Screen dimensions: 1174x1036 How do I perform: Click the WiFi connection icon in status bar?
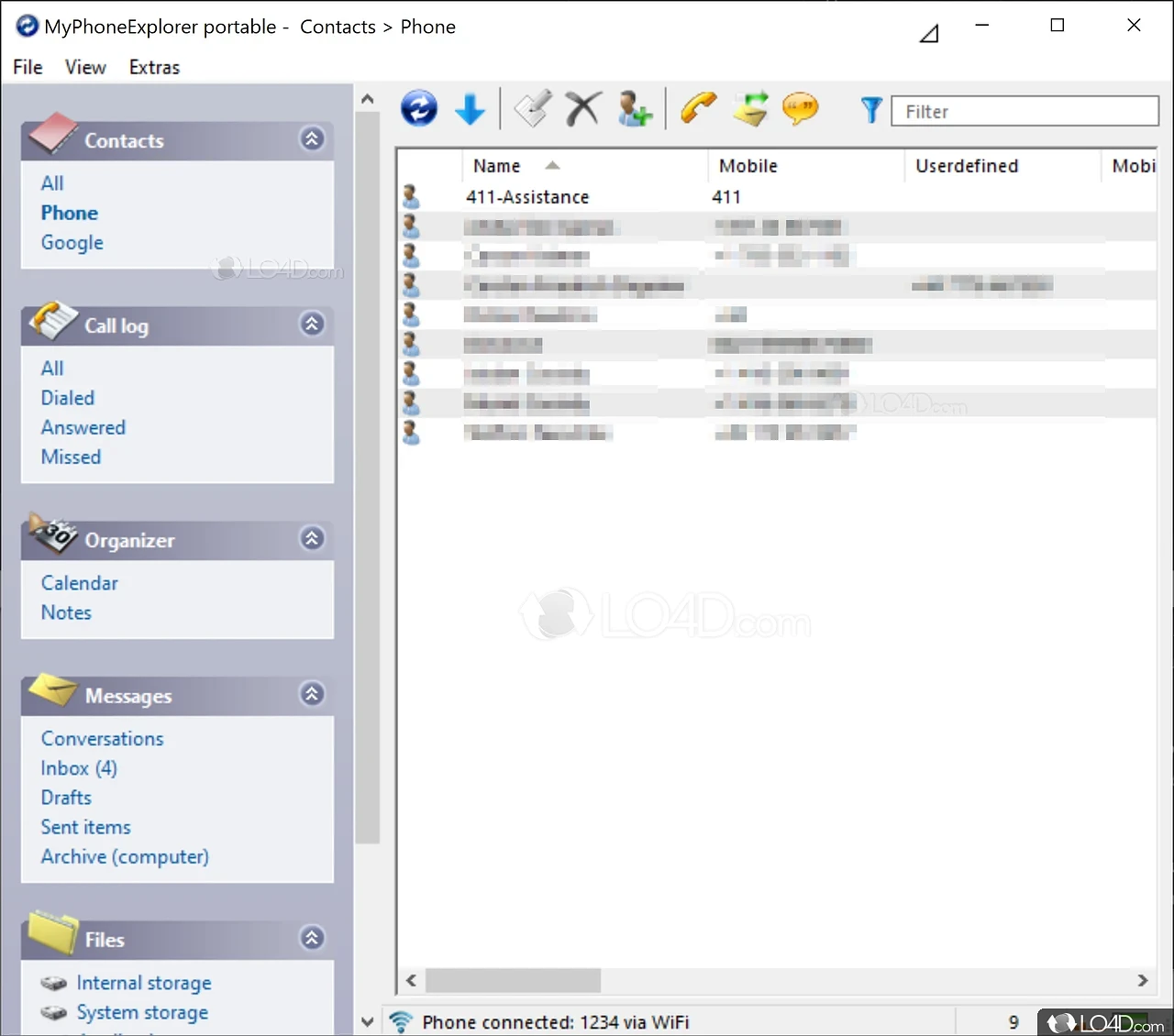tap(401, 1021)
